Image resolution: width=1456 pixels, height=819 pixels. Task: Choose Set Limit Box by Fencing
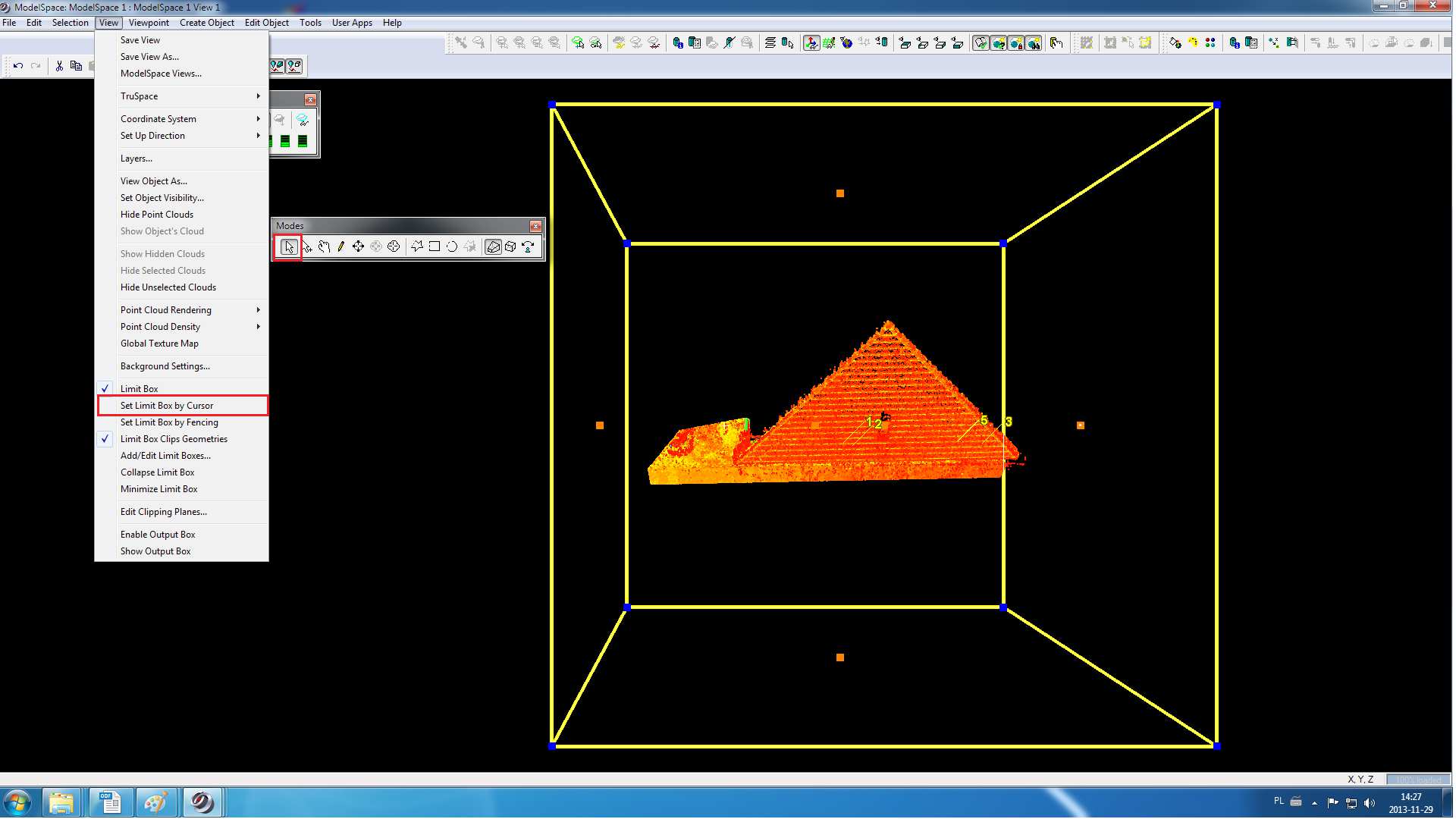pos(182,422)
